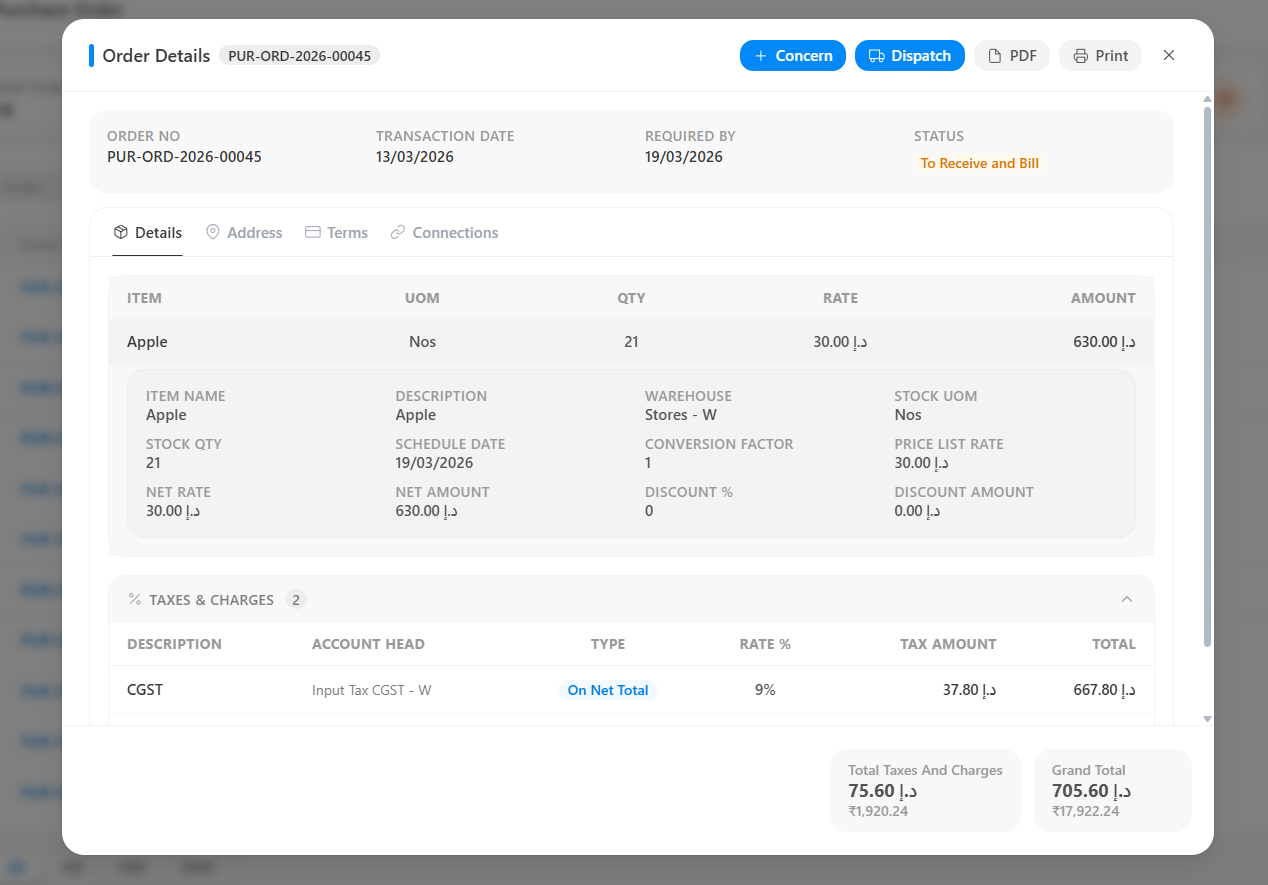Go to the Terms tab
This screenshot has height=885, width=1268.
pos(336,233)
